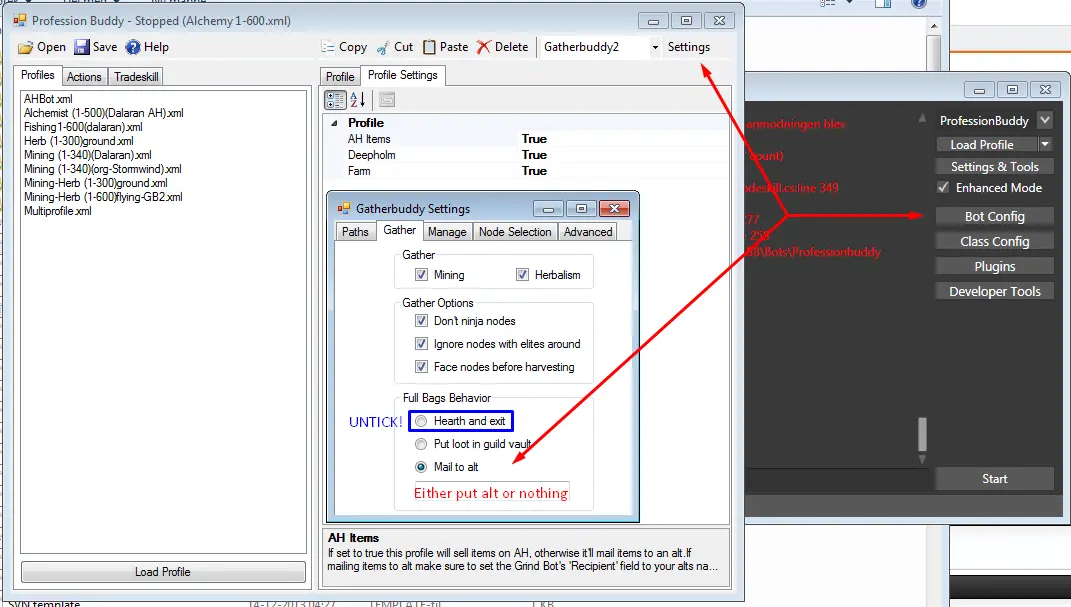The width and height of the screenshot is (1071, 607).
Task: Switch to the Actions tab
Action: pos(84,76)
